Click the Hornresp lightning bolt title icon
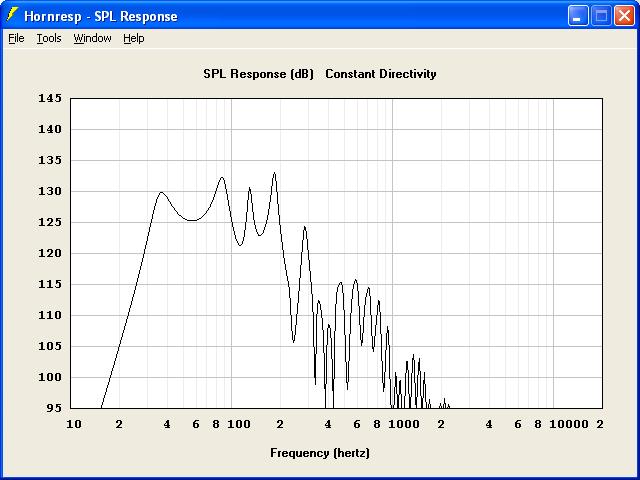This screenshot has width=640, height=480. click(x=13, y=15)
